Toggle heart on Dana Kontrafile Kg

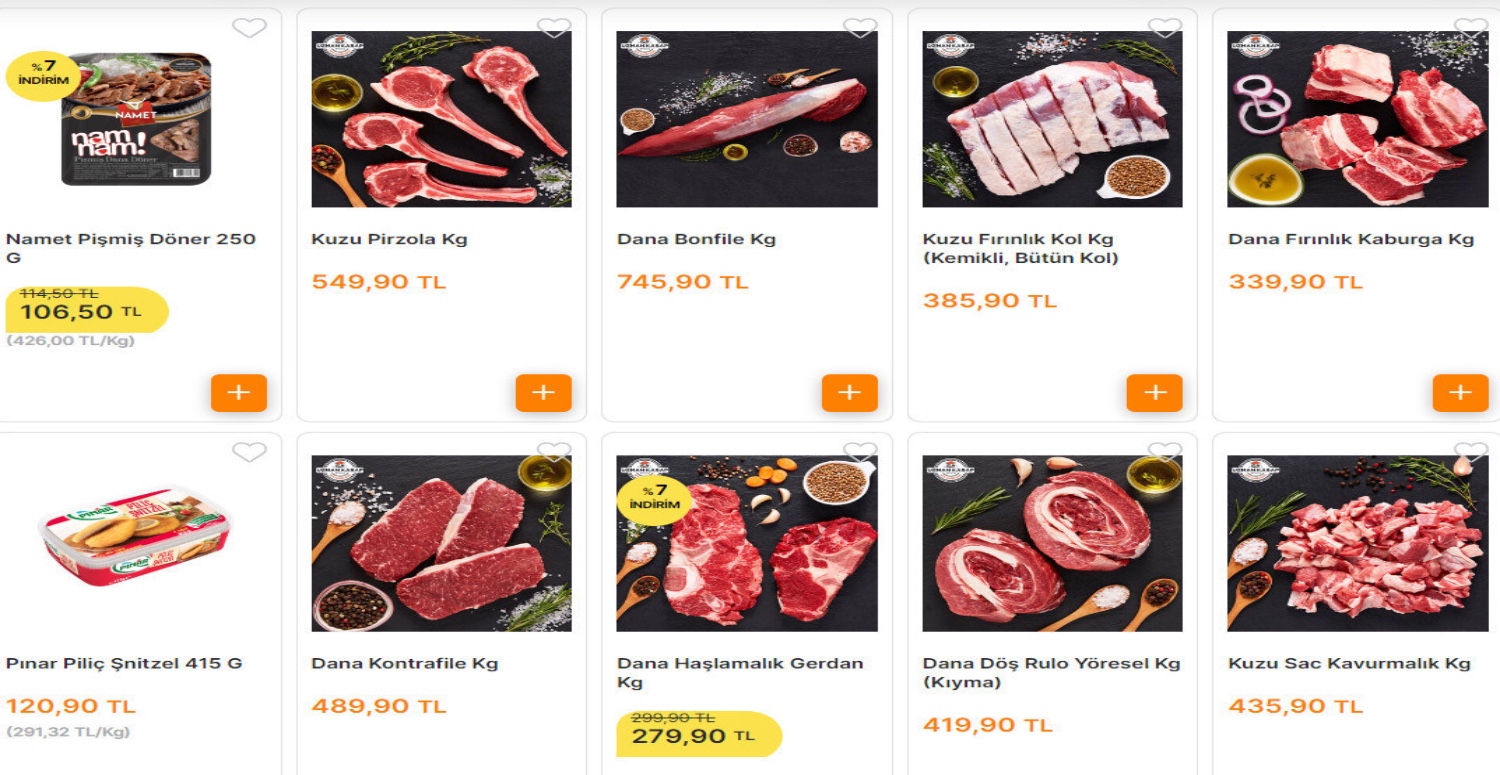tap(554, 453)
